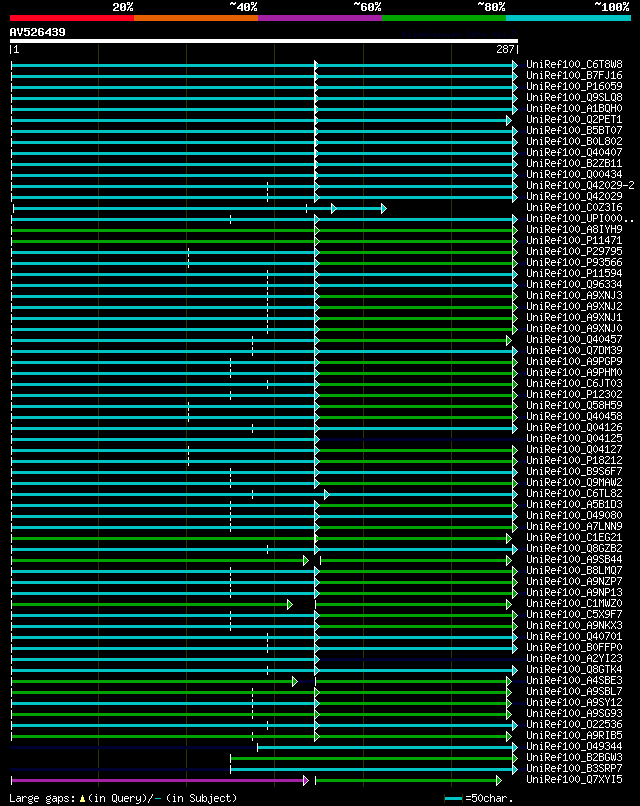Click the UniRef100_P18212 label

coord(574,461)
